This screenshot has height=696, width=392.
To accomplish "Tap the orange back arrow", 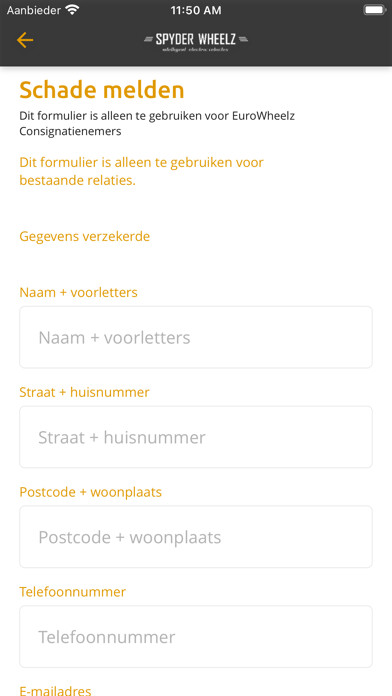I will [25, 40].
